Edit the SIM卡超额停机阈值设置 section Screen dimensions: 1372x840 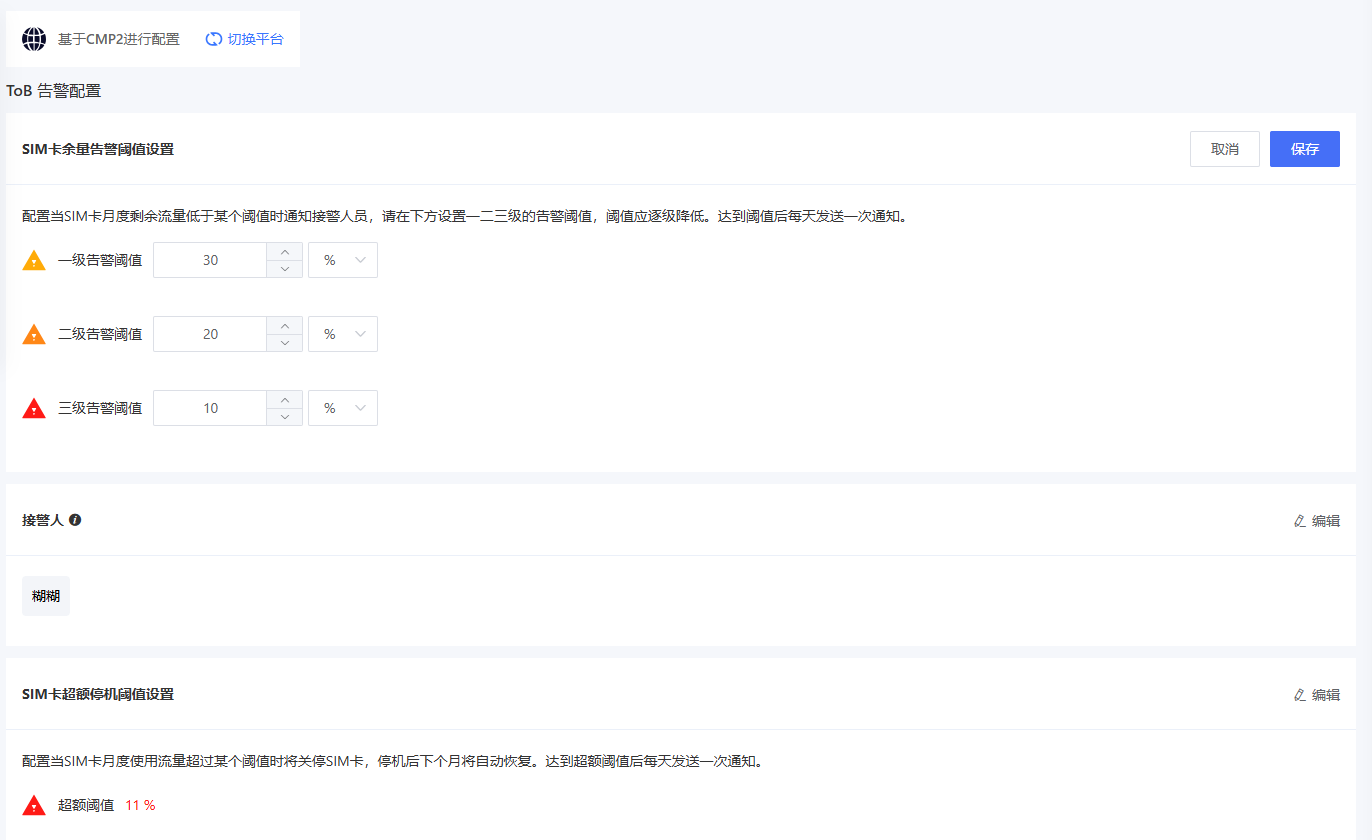pyautogui.click(x=1316, y=695)
